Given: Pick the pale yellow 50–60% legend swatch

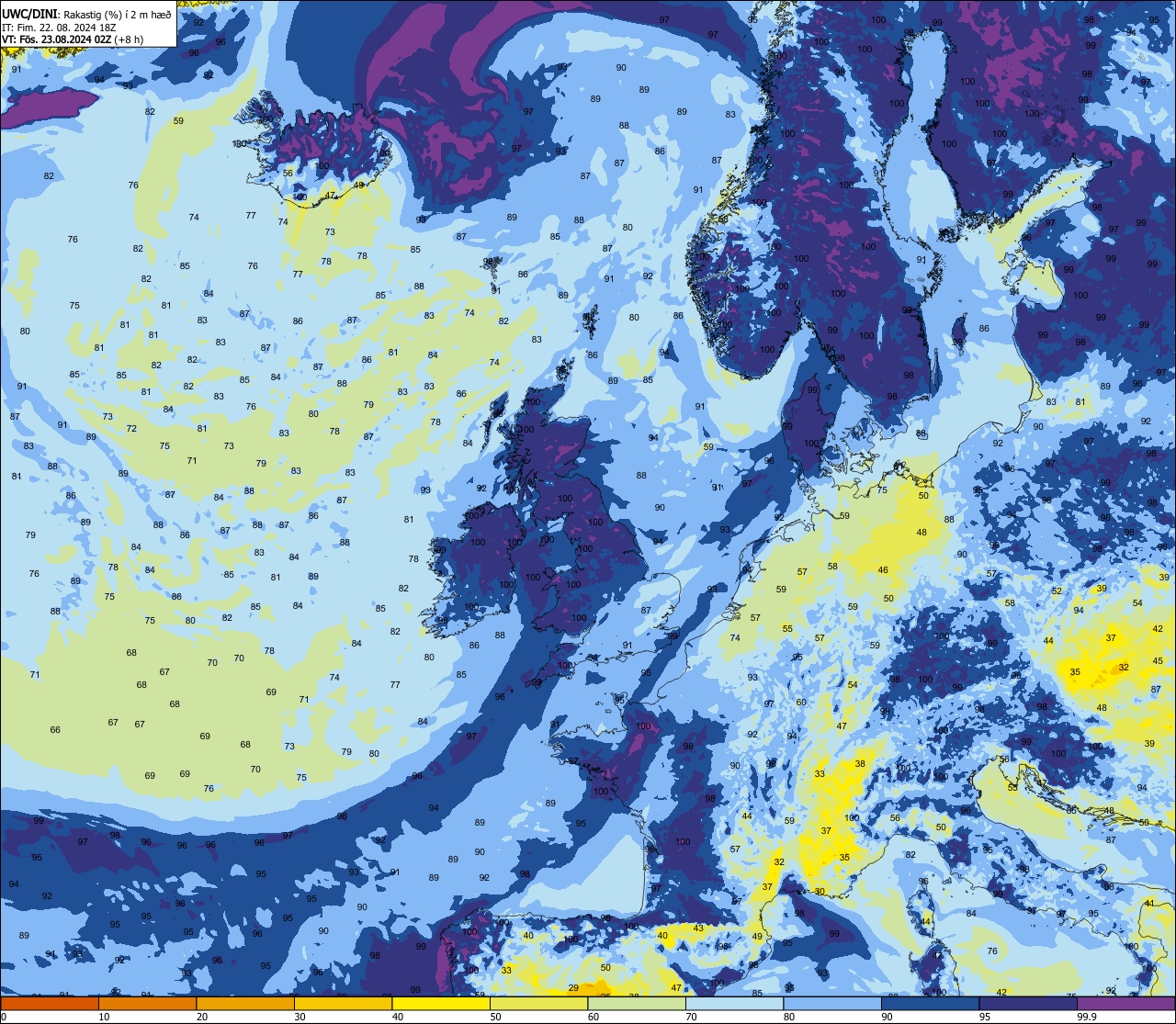Looking at the screenshot, I should pos(538,1003).
